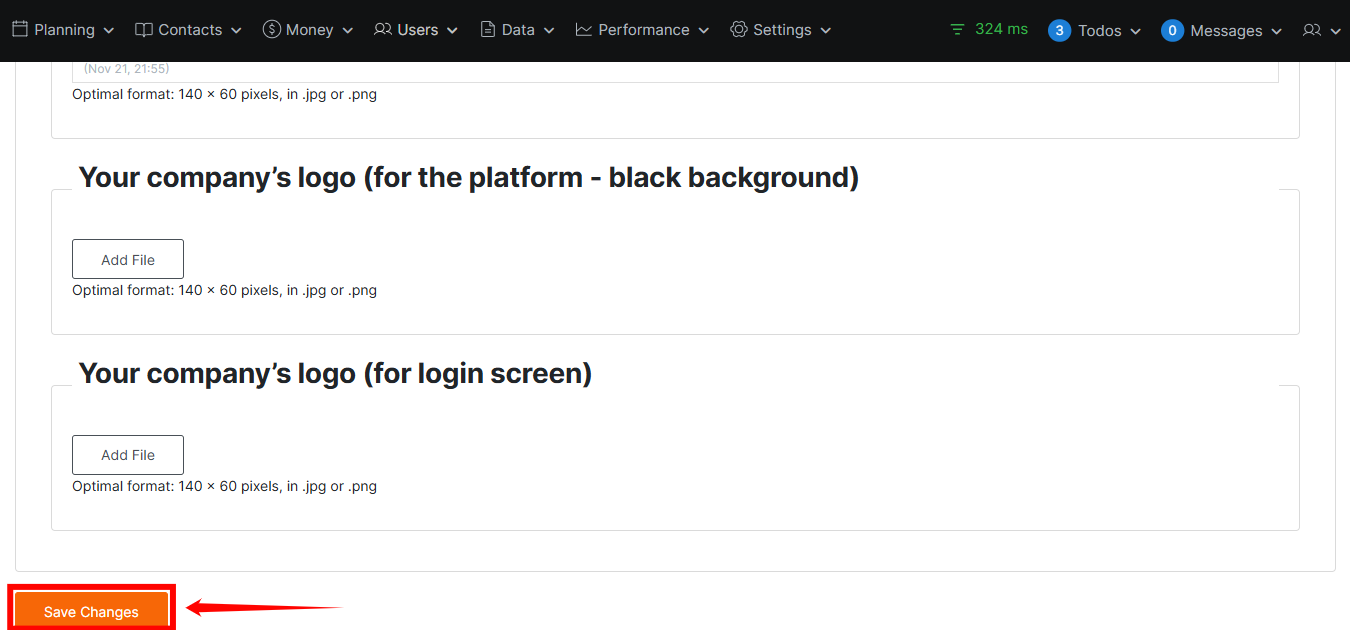Click the Users people icon
Image resolution: width=1350 pixels, height=630 pixels.
[383, 30]
